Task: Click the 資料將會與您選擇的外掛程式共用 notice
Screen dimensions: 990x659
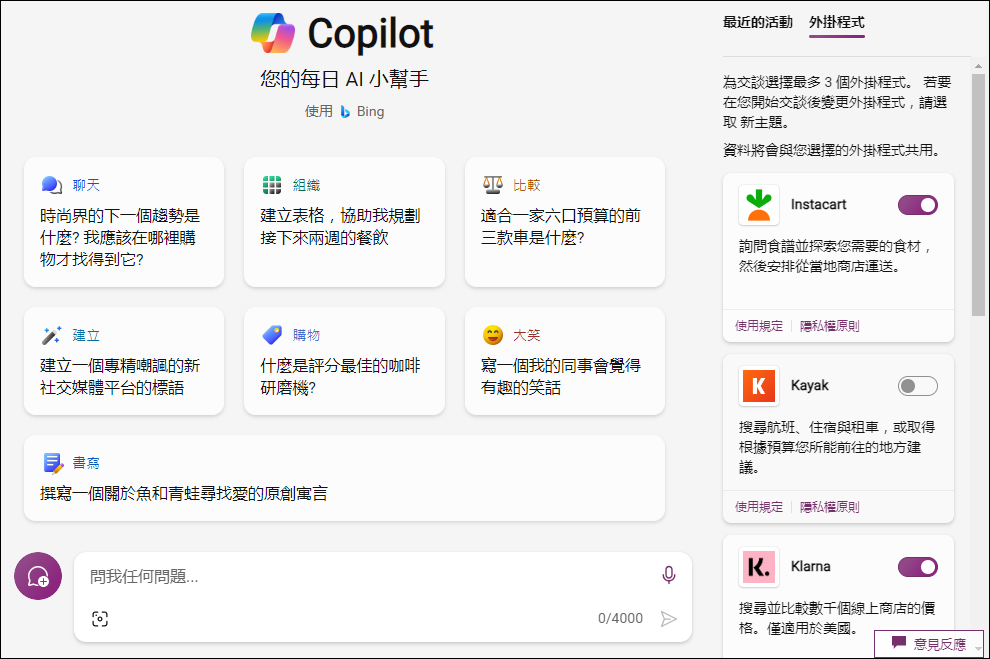Action: tap(833, 150)
